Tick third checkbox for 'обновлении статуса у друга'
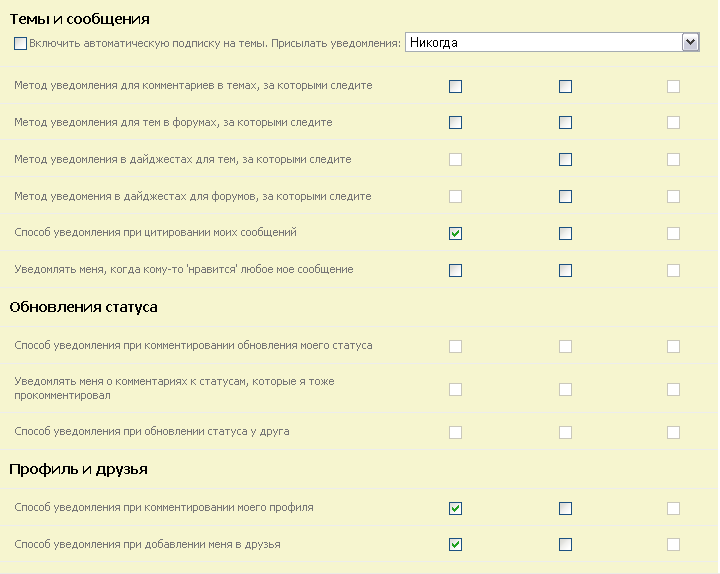This screenshot has width=720, height=574. [673, 432]
